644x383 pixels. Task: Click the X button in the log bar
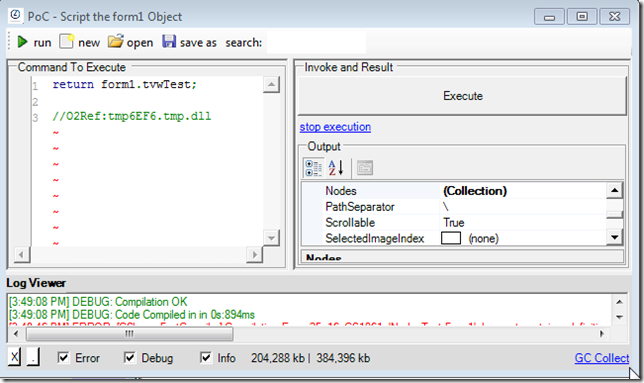14,357
